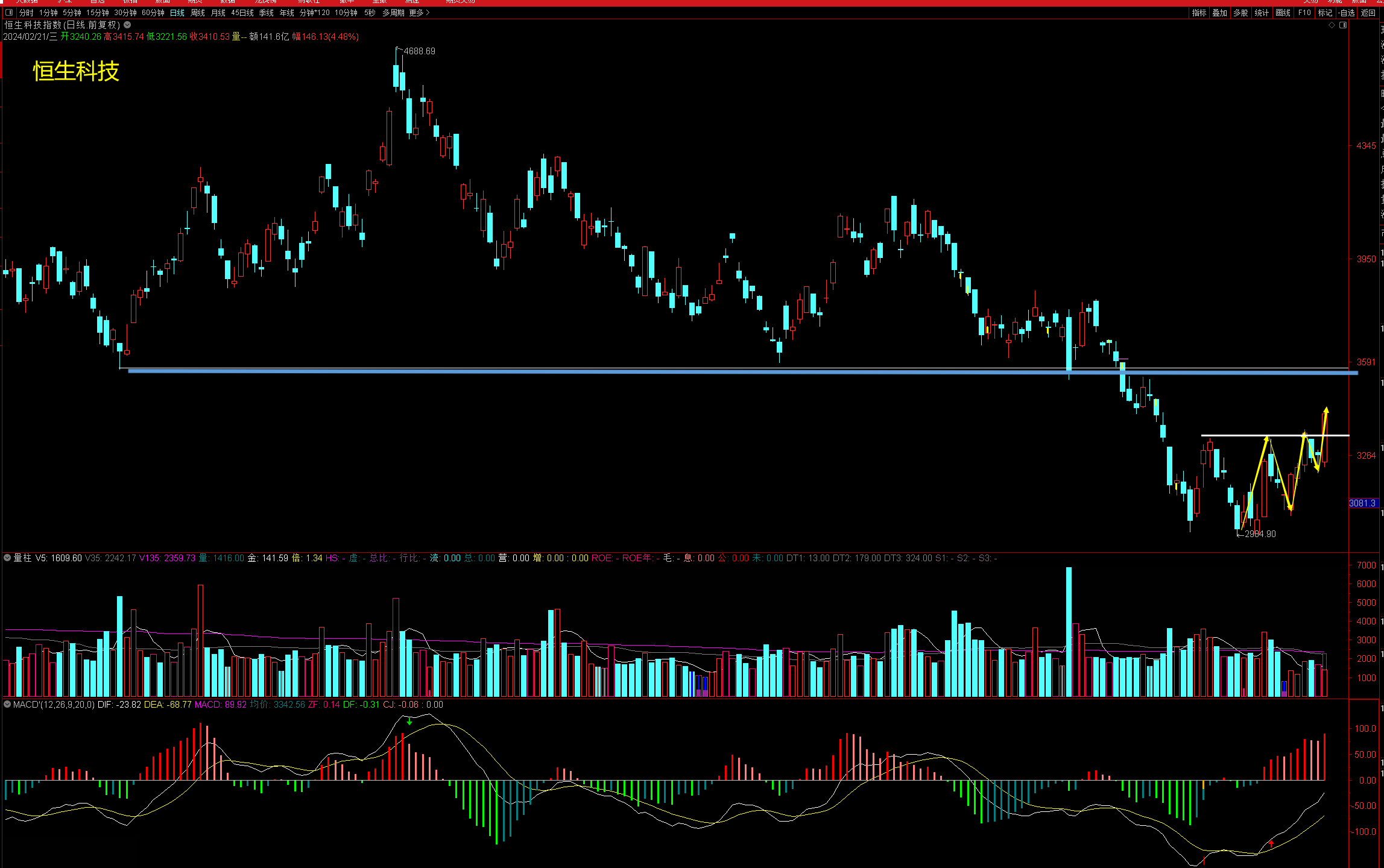
Task: Collapse the 量柱 volume indicator arrow
Action: tap(7, 558)
